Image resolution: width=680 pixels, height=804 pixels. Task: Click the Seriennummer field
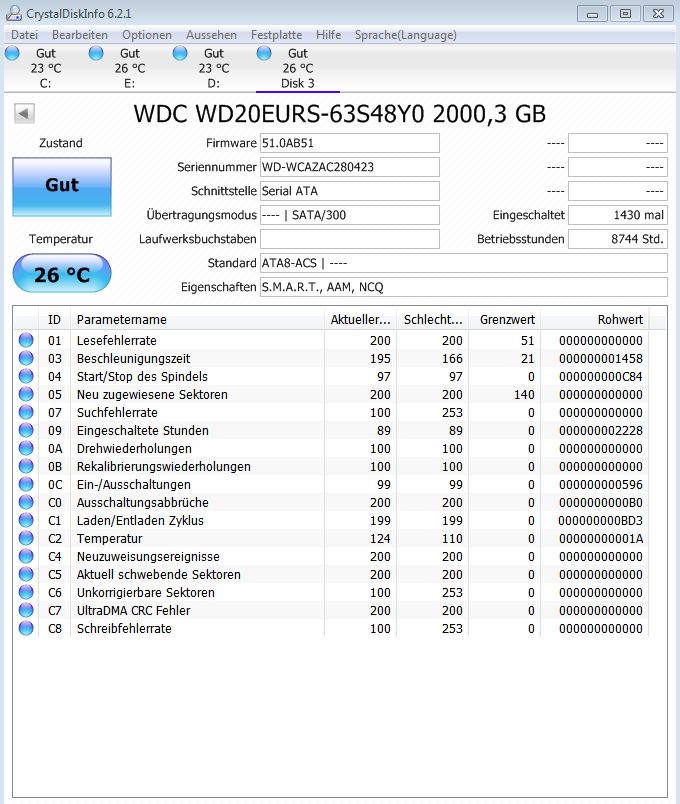[x=350, y=167]
